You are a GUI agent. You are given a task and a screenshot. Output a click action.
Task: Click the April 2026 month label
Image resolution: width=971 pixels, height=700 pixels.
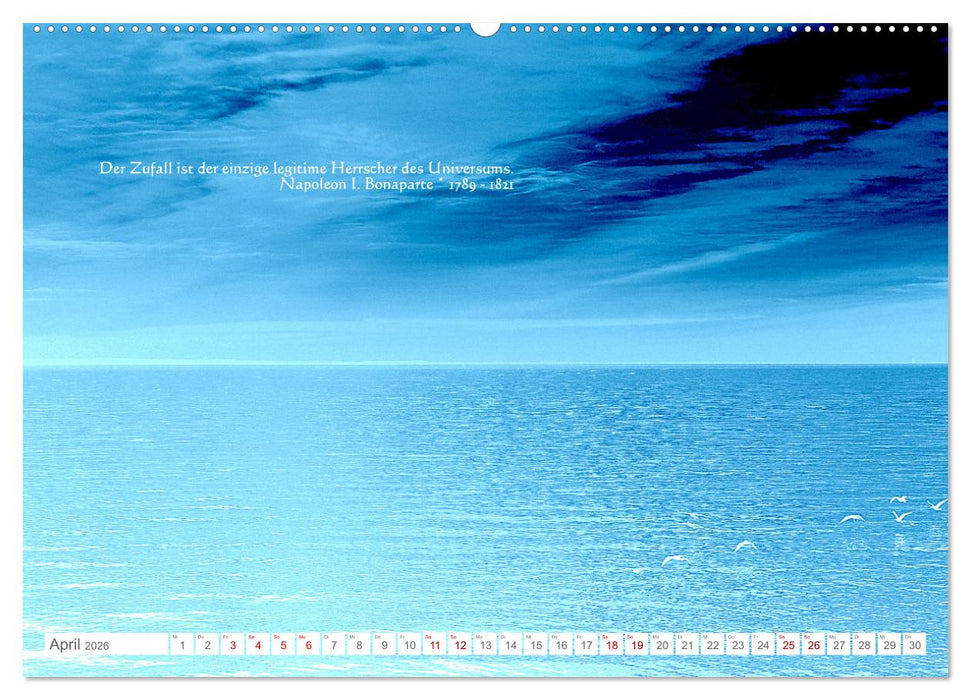pyautogui.click(x=79, y=645)
